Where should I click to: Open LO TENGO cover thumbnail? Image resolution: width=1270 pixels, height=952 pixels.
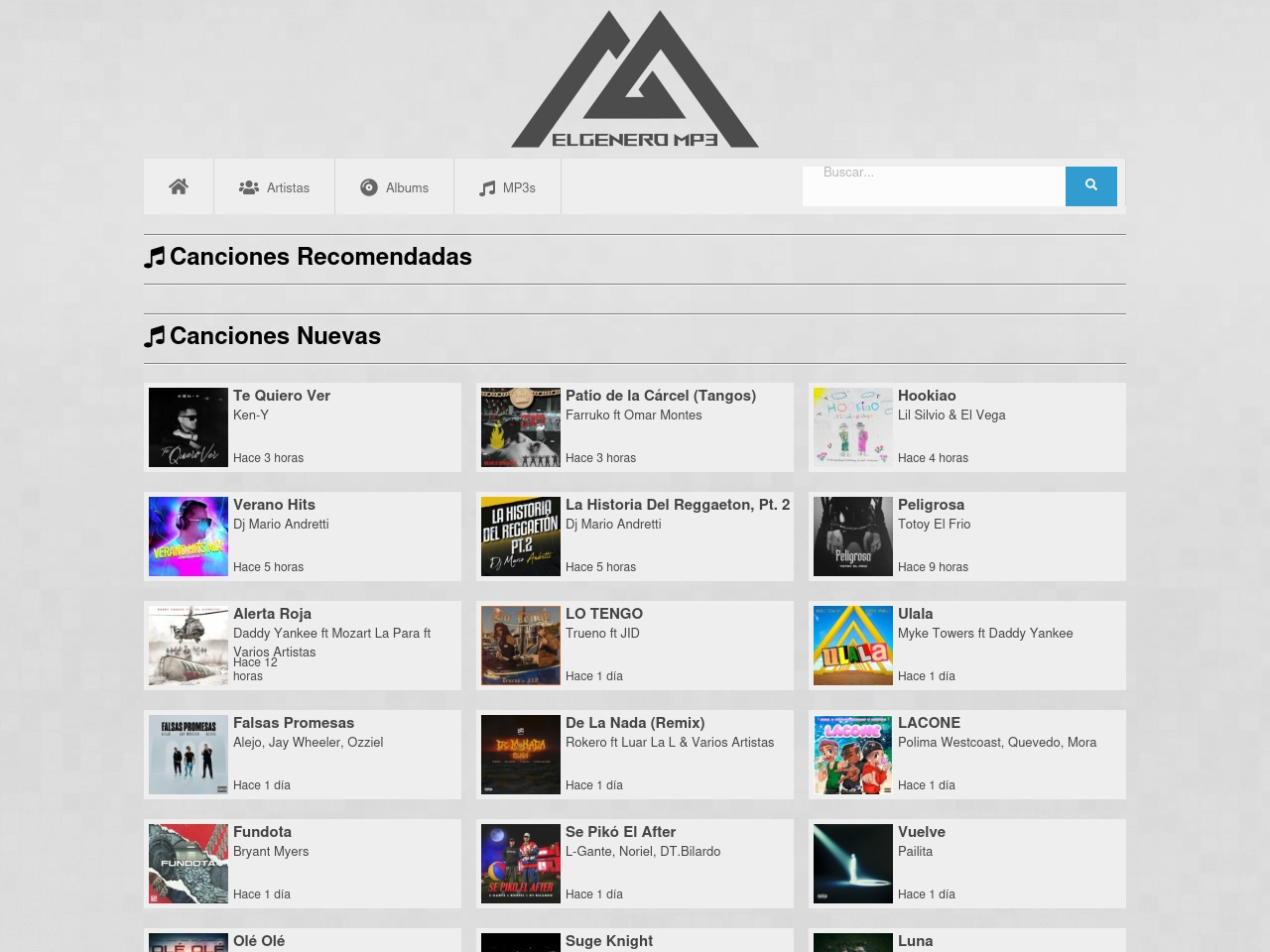521,646
